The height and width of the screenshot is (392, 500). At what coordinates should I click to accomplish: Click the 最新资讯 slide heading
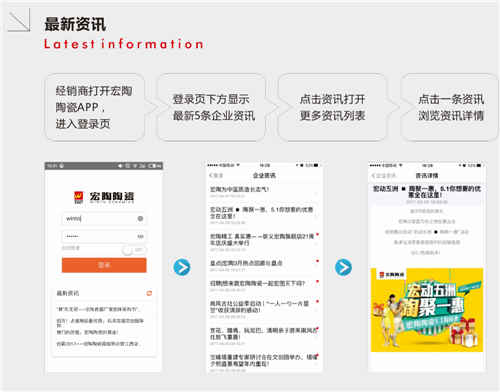pyautogui.click(x=75, y=24)
